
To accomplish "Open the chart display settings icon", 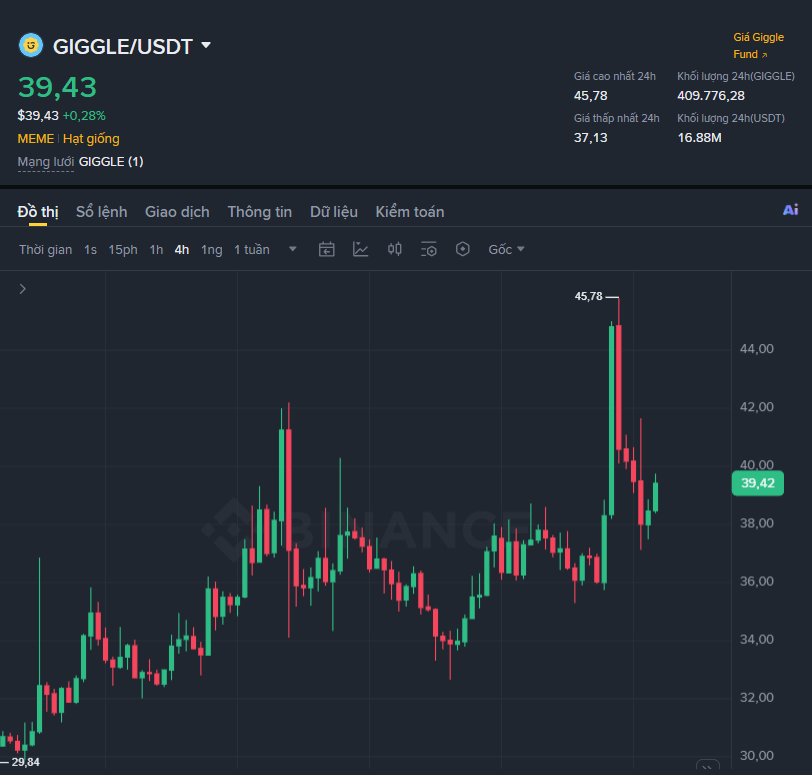I will 428,249.
